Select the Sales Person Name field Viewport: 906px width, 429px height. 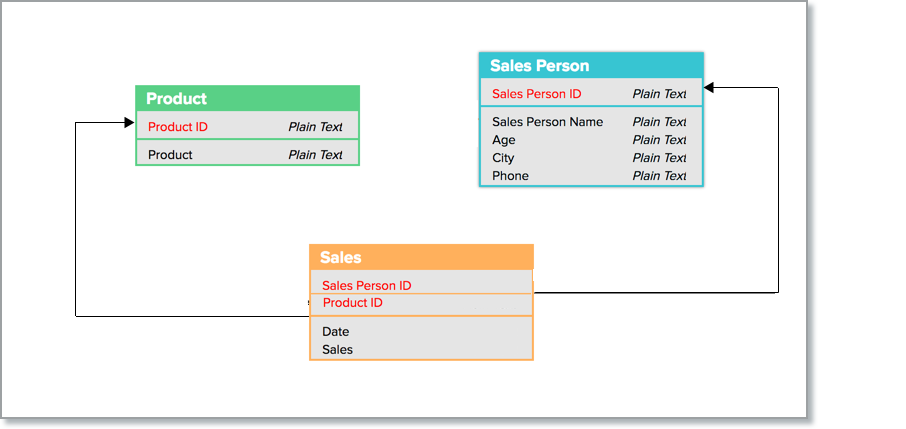(547, 122)
